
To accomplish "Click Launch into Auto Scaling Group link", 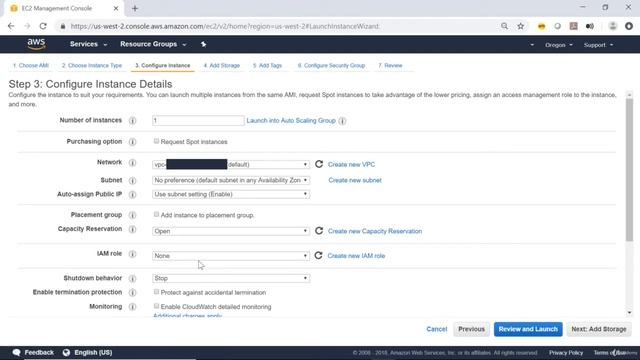I will (291, 120).
